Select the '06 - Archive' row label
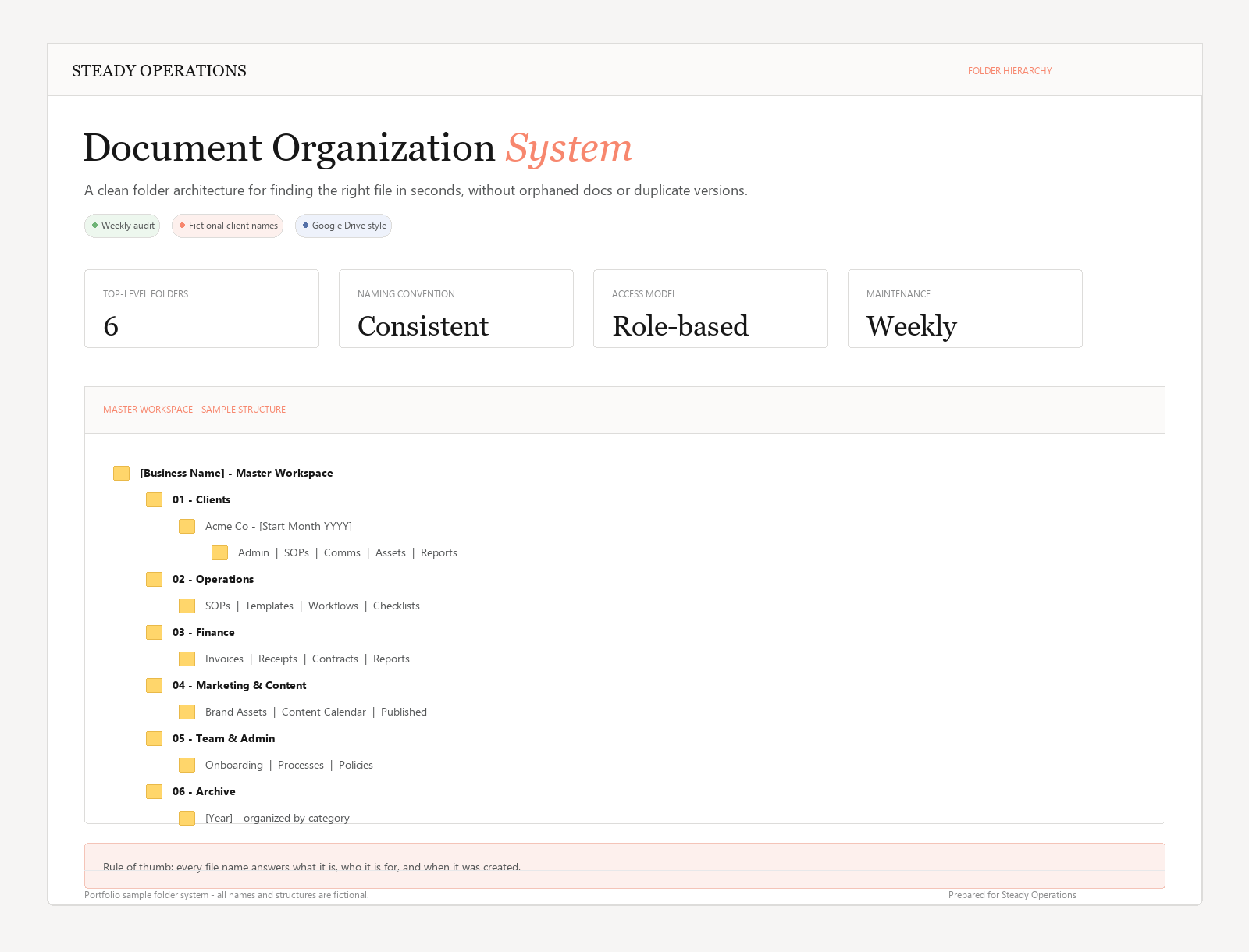The image size is (1249, 952). [x=204, y=791]
